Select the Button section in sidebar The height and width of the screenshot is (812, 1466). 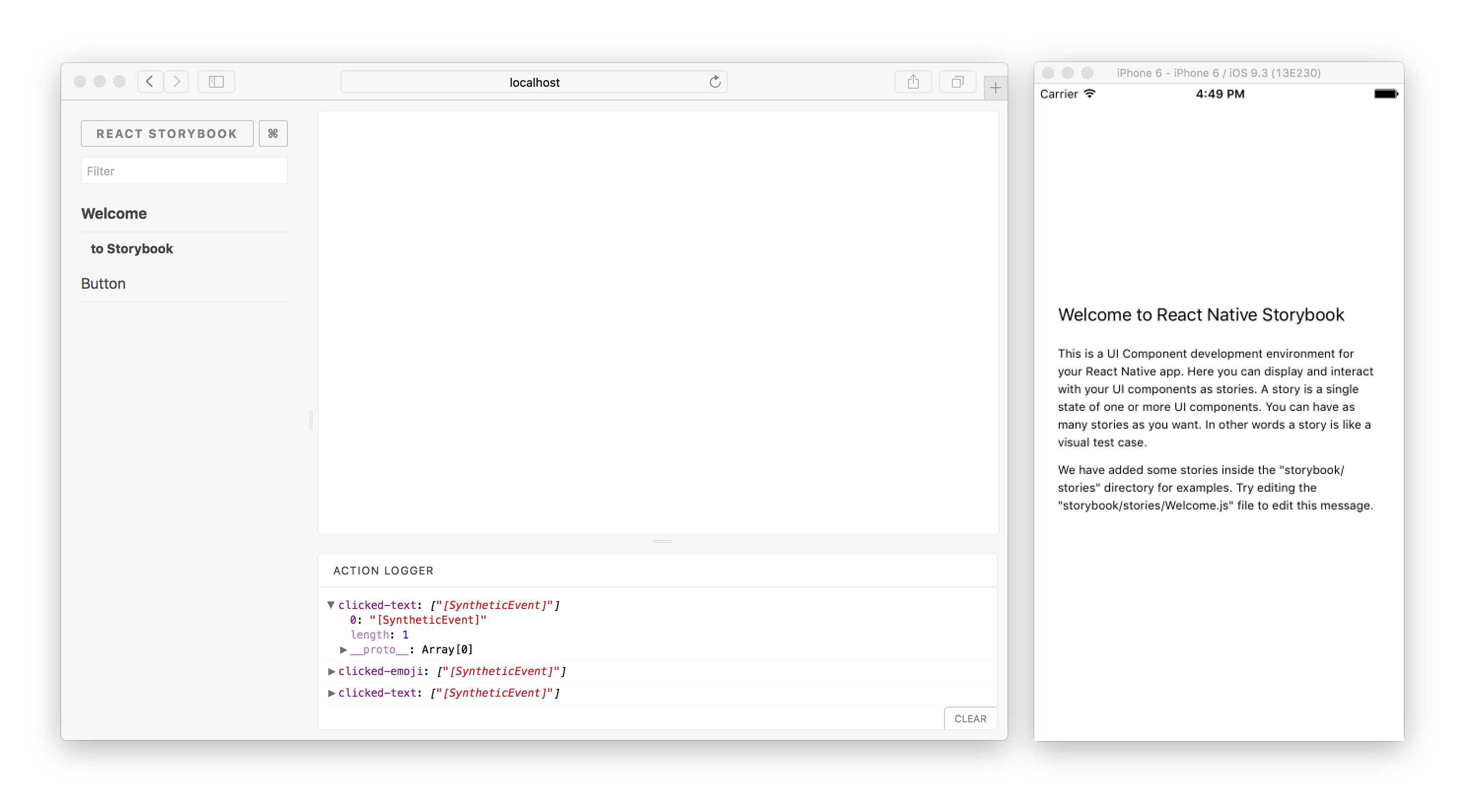tap(102, 283)
